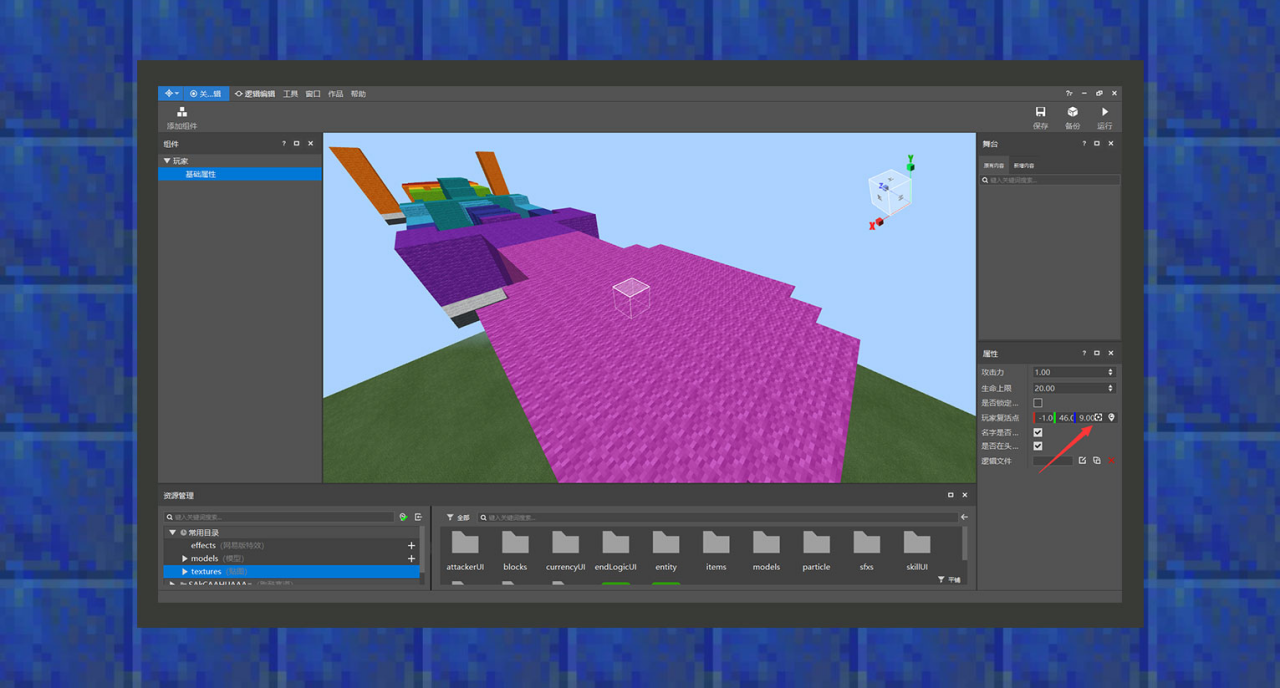The width and height of the screenshot is (1280, 688).
Task: Open the 工具 menu
Action: click(x=290, y=94)
